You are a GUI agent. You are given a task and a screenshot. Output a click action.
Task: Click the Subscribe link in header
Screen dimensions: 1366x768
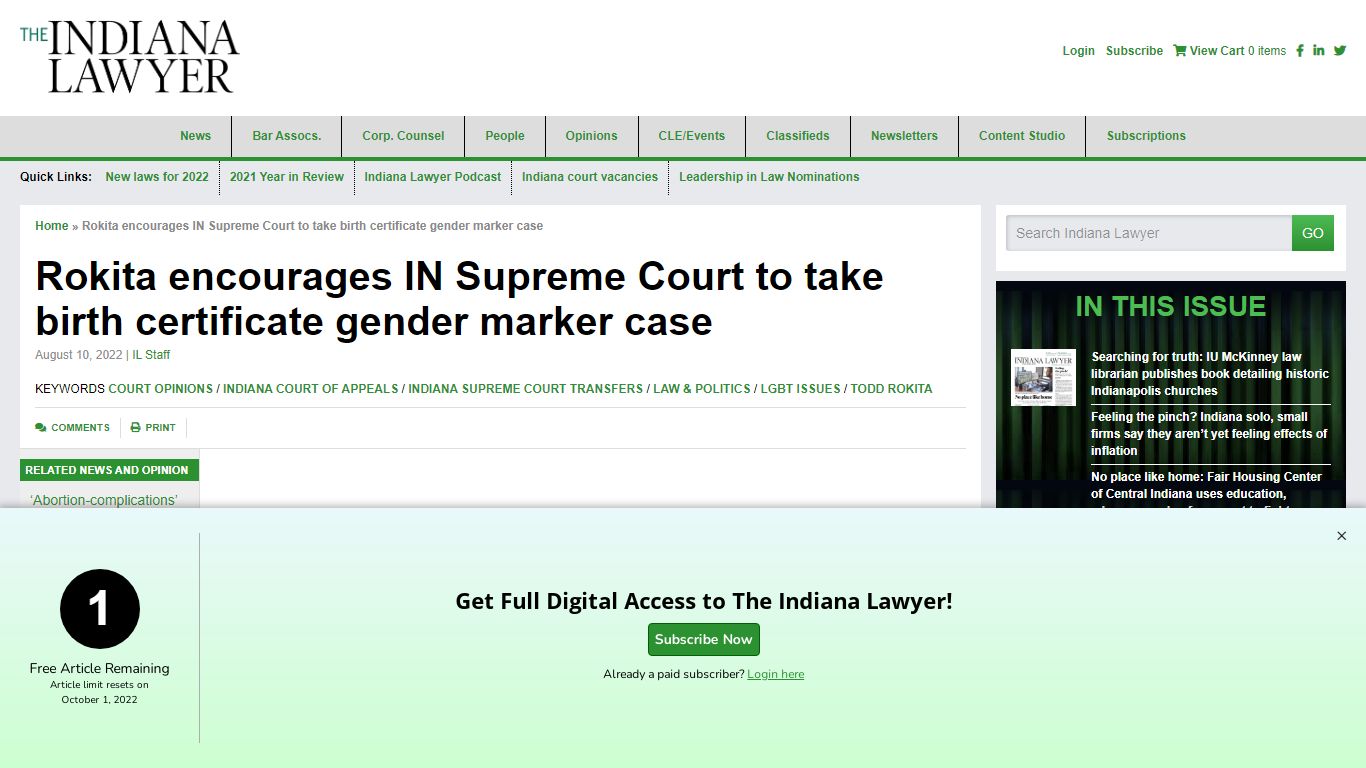pos(1134,51)
